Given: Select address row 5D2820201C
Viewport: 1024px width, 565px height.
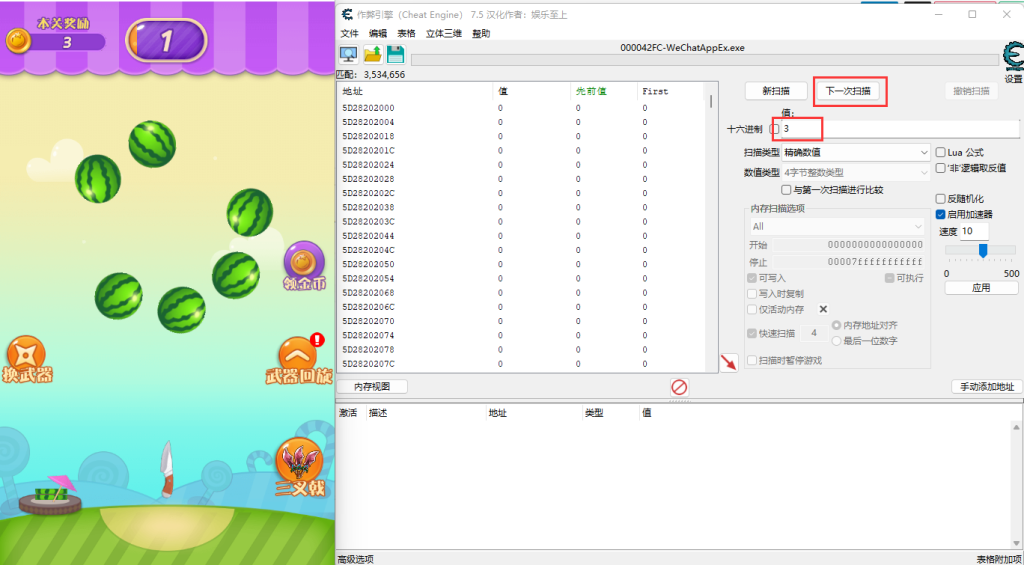Looking at the screenshot, I should tap(522, 151).
